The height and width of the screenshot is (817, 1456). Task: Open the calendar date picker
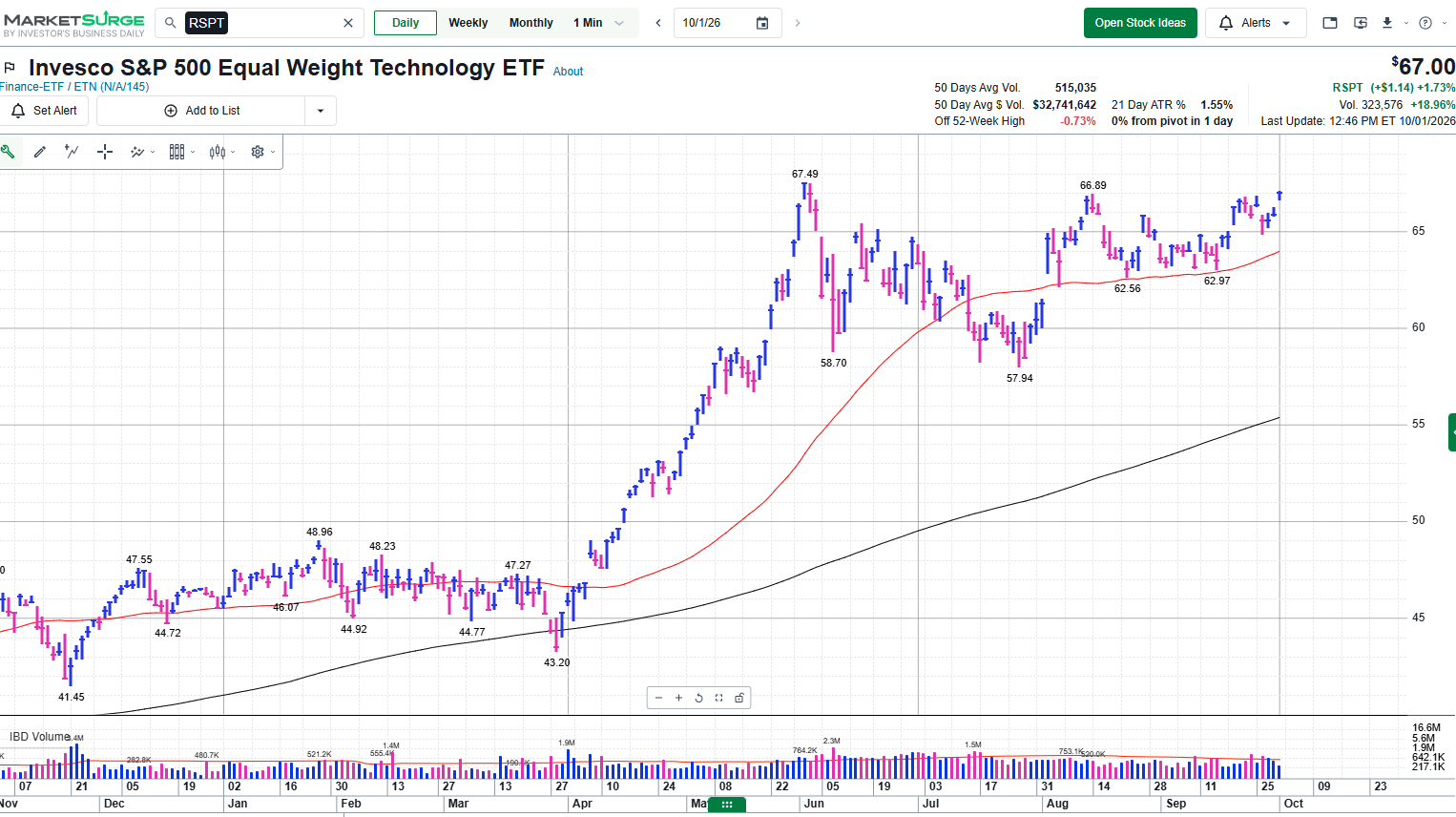click(762, 23)
